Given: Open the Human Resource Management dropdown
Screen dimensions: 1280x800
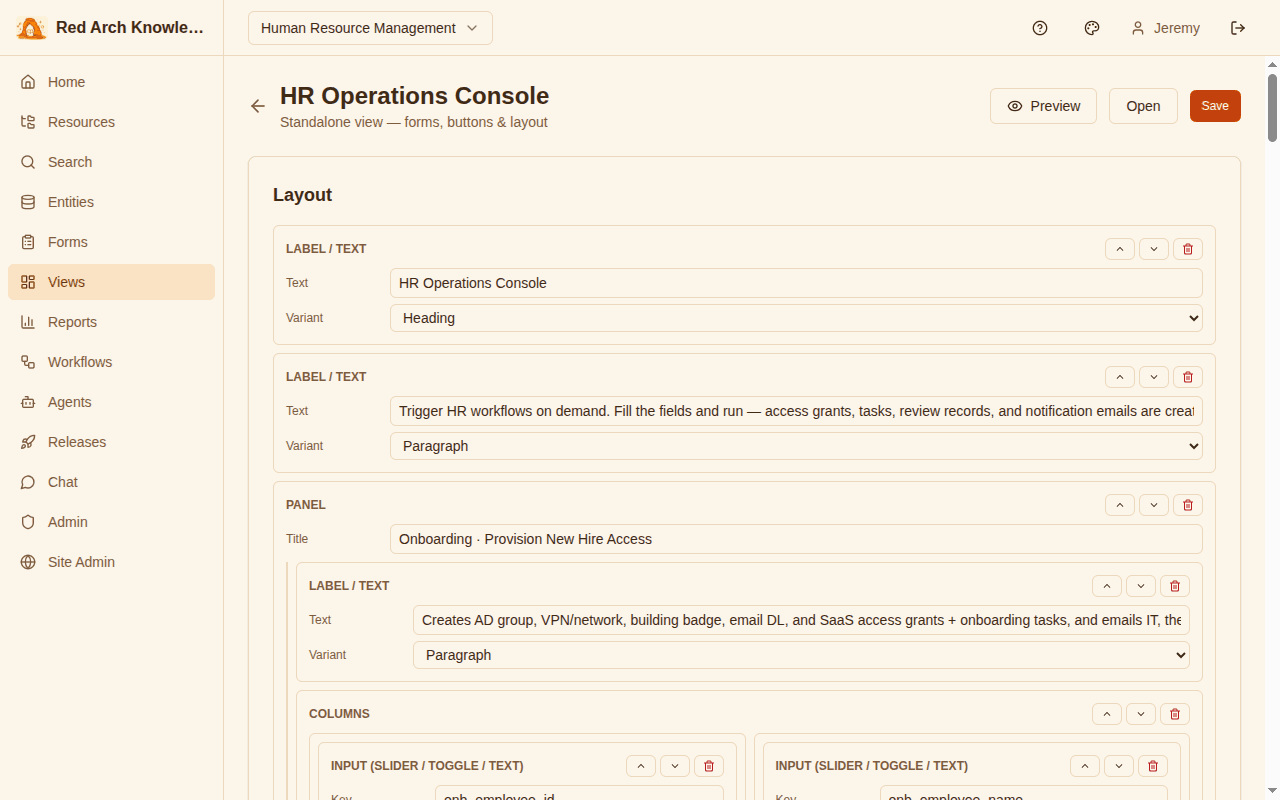Looking at the screenshot, I should (x=370, y=28).
